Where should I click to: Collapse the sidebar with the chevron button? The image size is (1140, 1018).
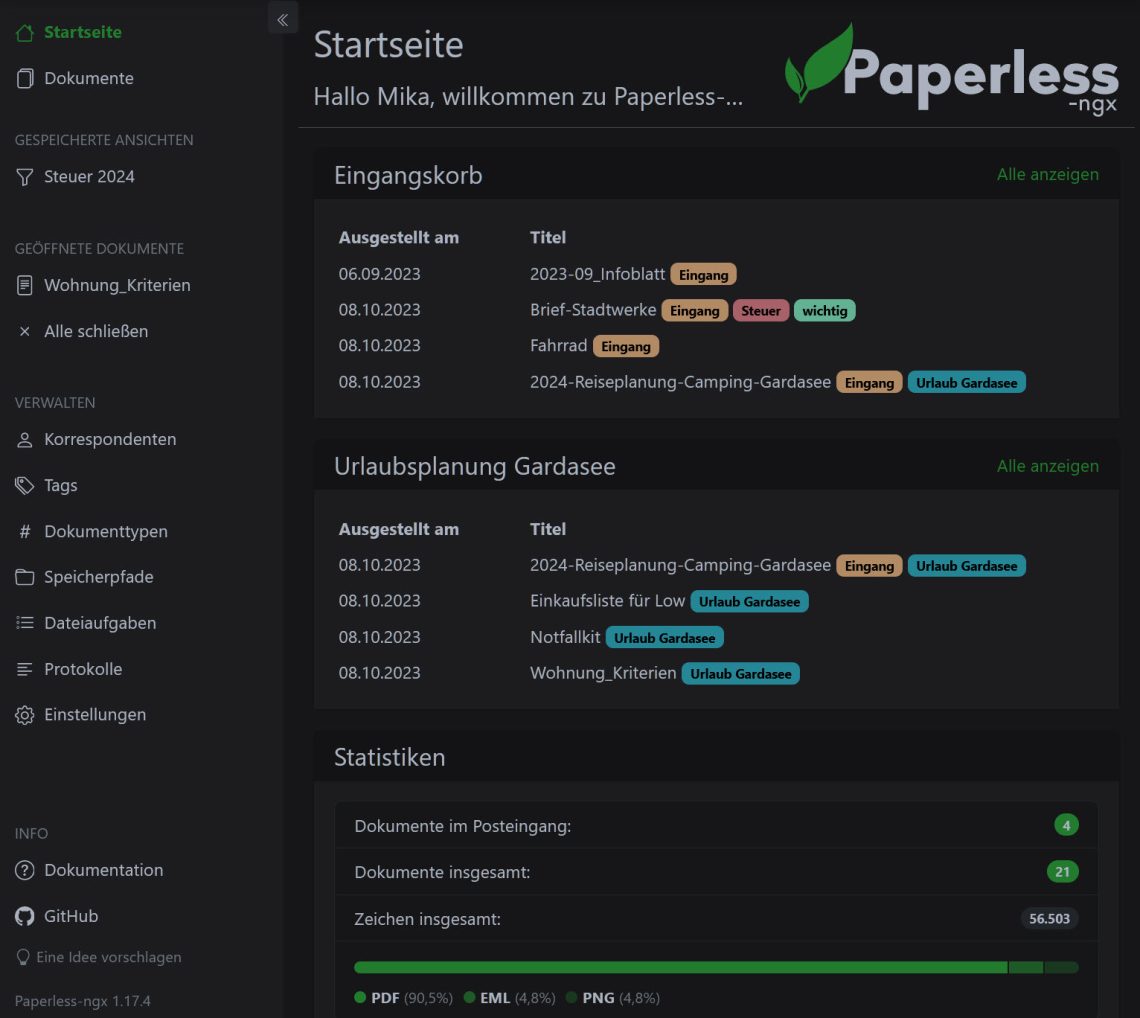tap(282, 18)
